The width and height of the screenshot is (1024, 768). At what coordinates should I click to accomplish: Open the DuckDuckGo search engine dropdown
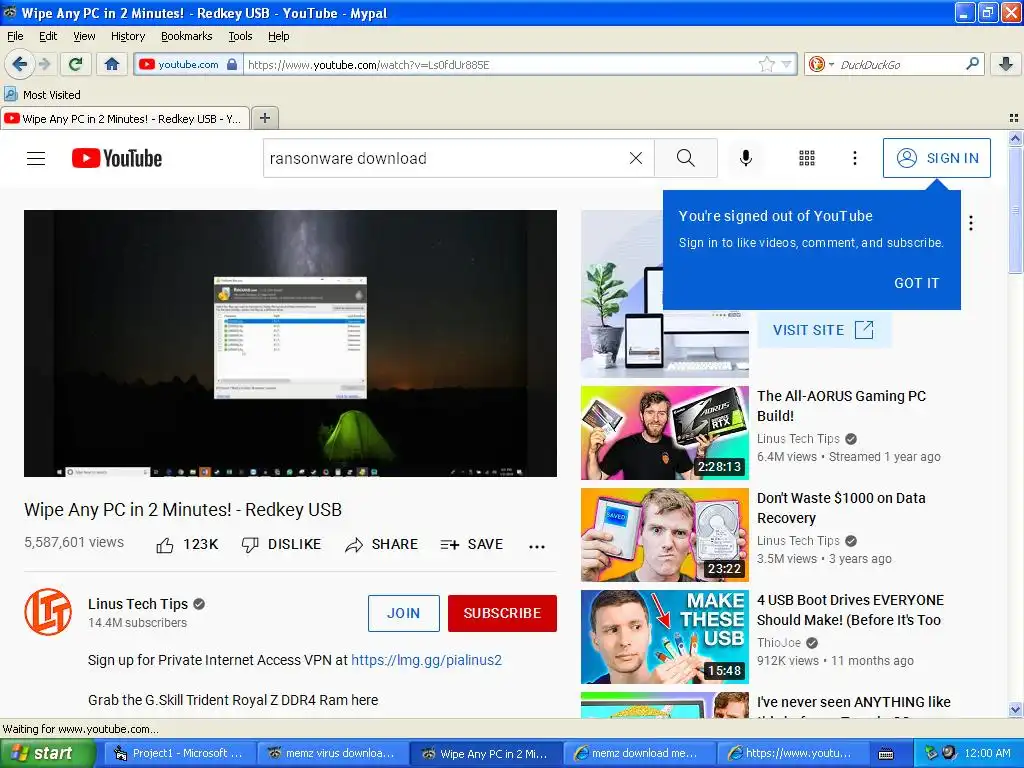(820, 64)
